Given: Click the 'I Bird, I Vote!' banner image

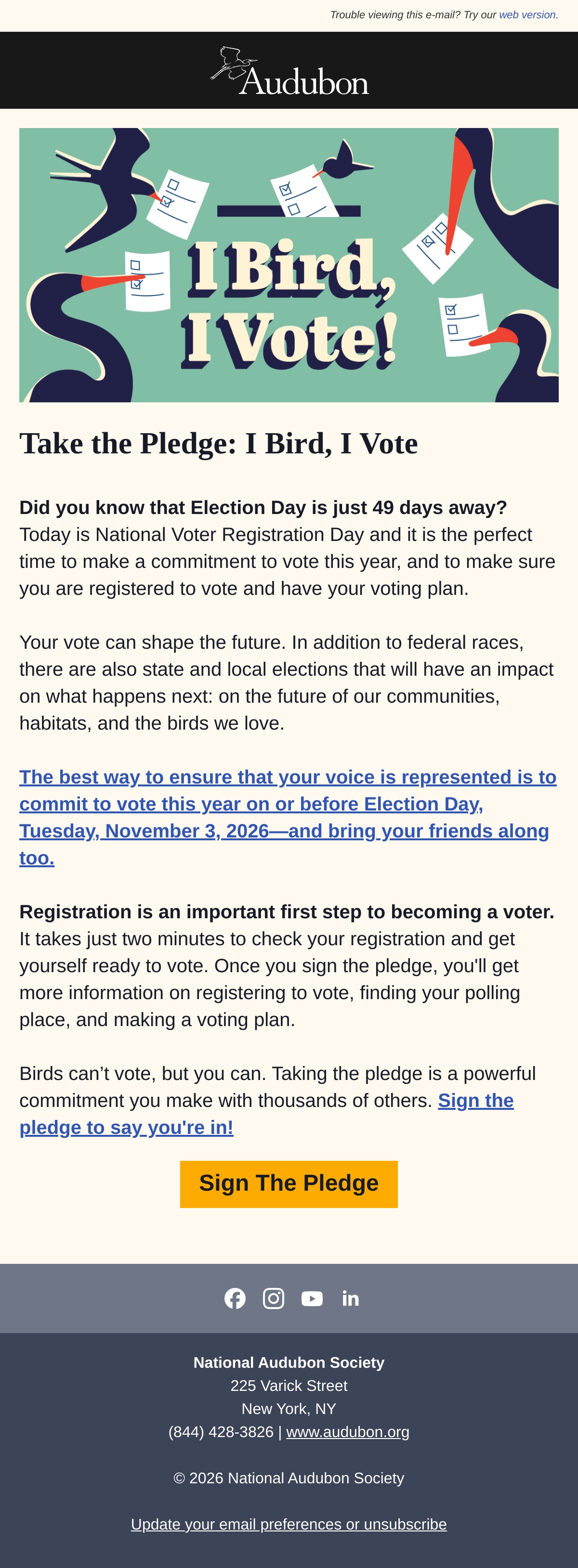Looking at the screenshot, I should coord(289,265).
